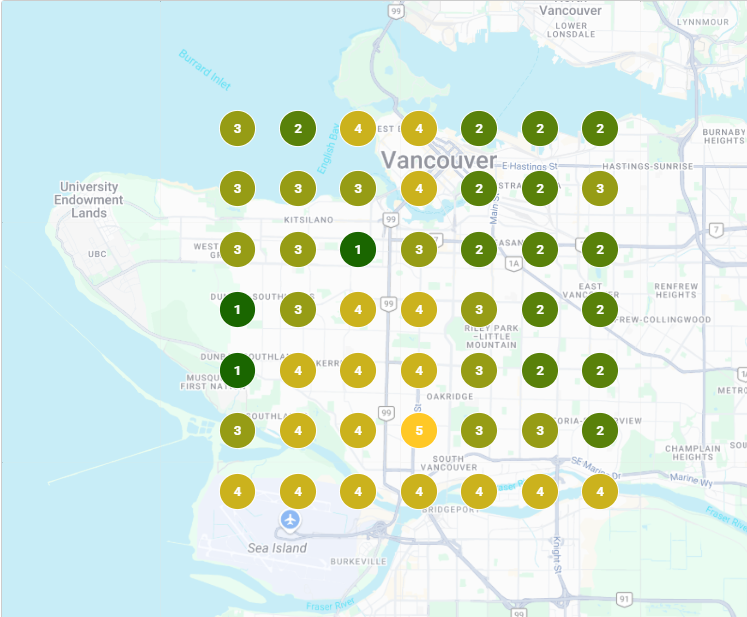Click the 4 marker directly below Vancouver label
The width and height of the screenshot is (747, 617).
pos(419,189)
